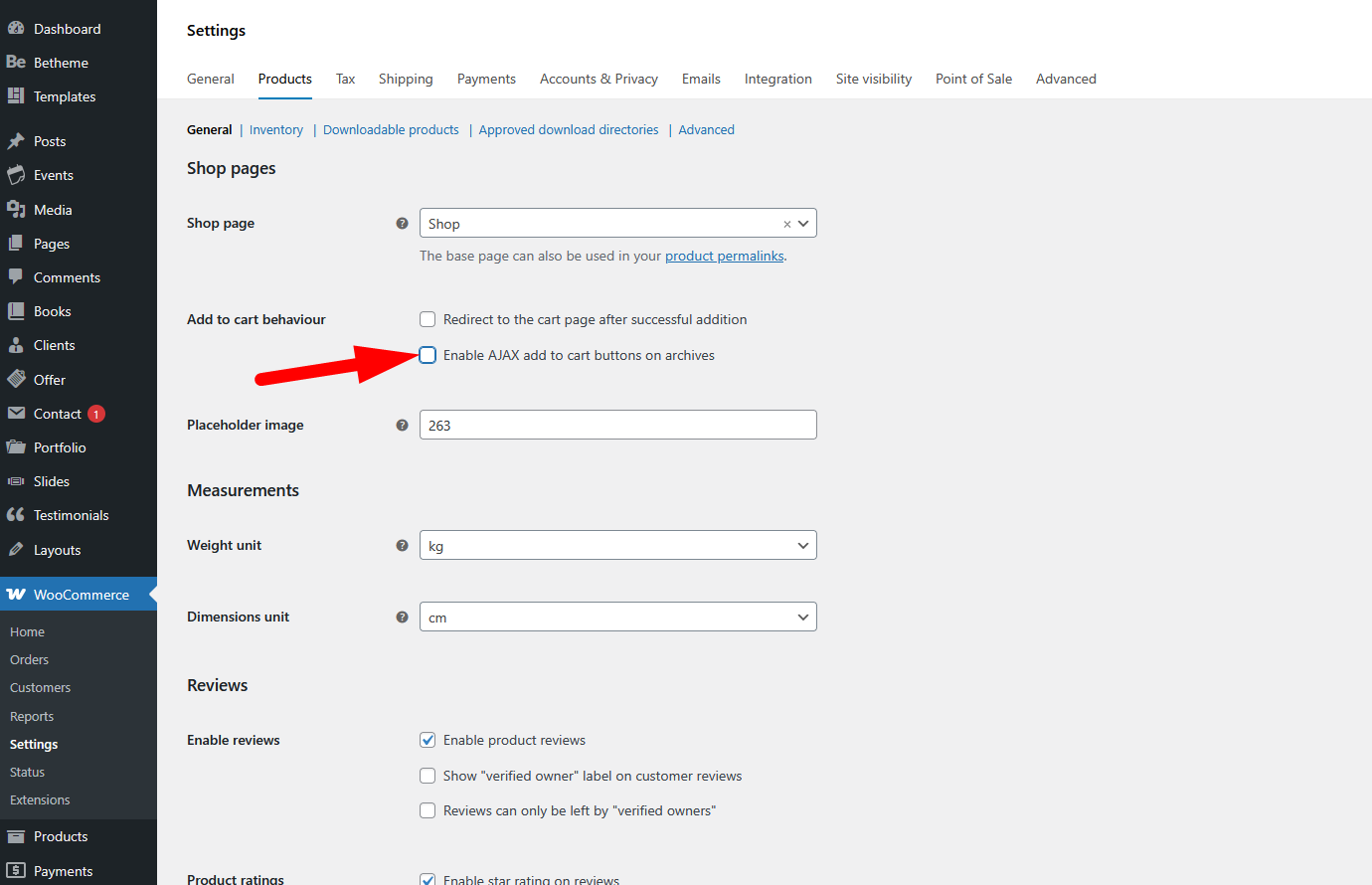Open the Weight unit dropdown
Screen dimensions: 1372x885
click(617, 546)
